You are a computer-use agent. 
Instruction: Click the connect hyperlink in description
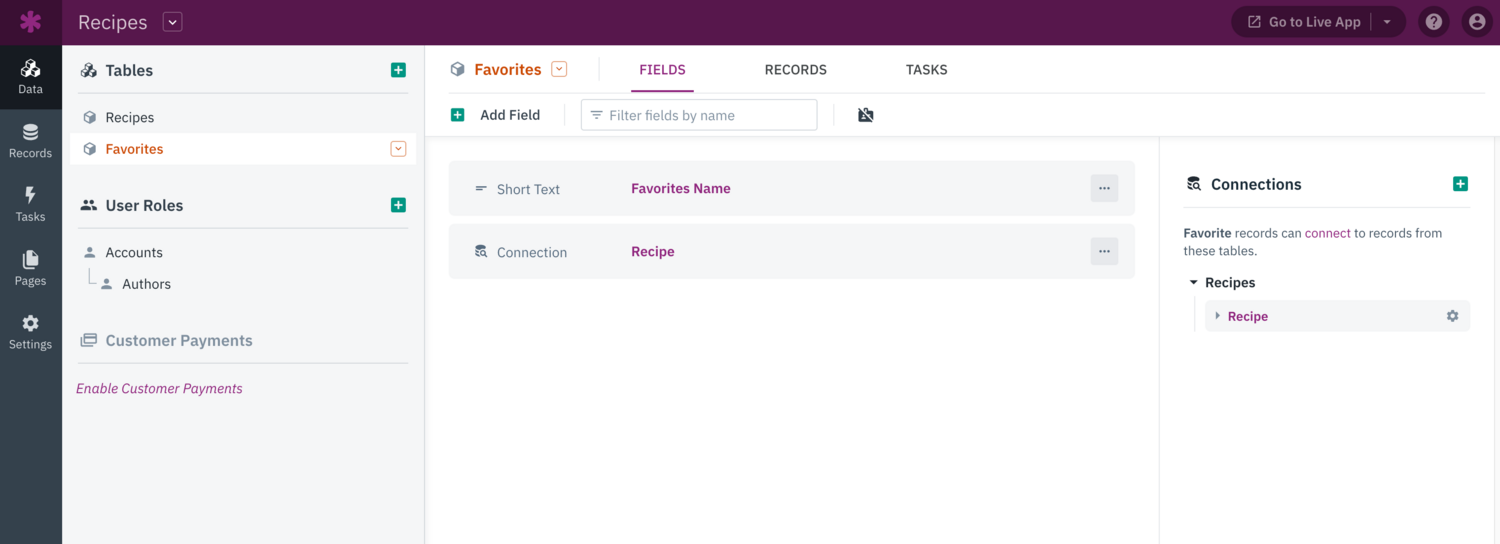coord(1328,233)
